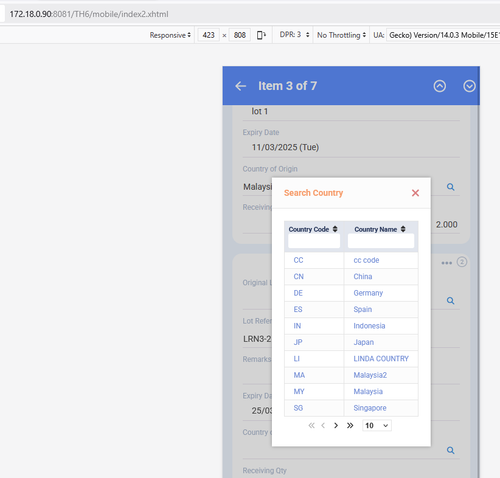Open rows-per-page dropdown showing 10
This screenshot has width=500, height=478.
click(377, 425)
